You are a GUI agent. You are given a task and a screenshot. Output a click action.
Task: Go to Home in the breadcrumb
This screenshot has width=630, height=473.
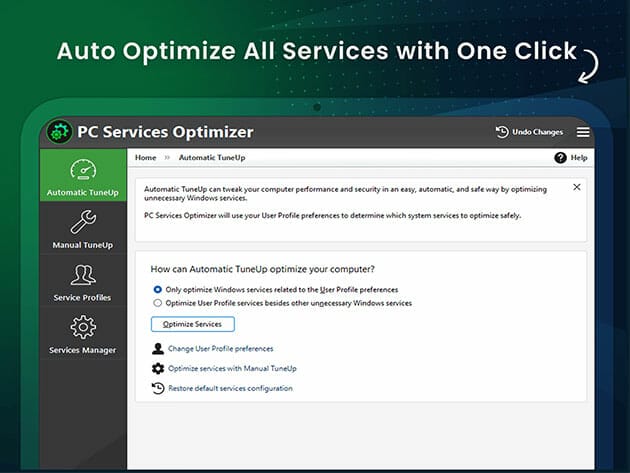pyautogui.click(x=146, y=158)
